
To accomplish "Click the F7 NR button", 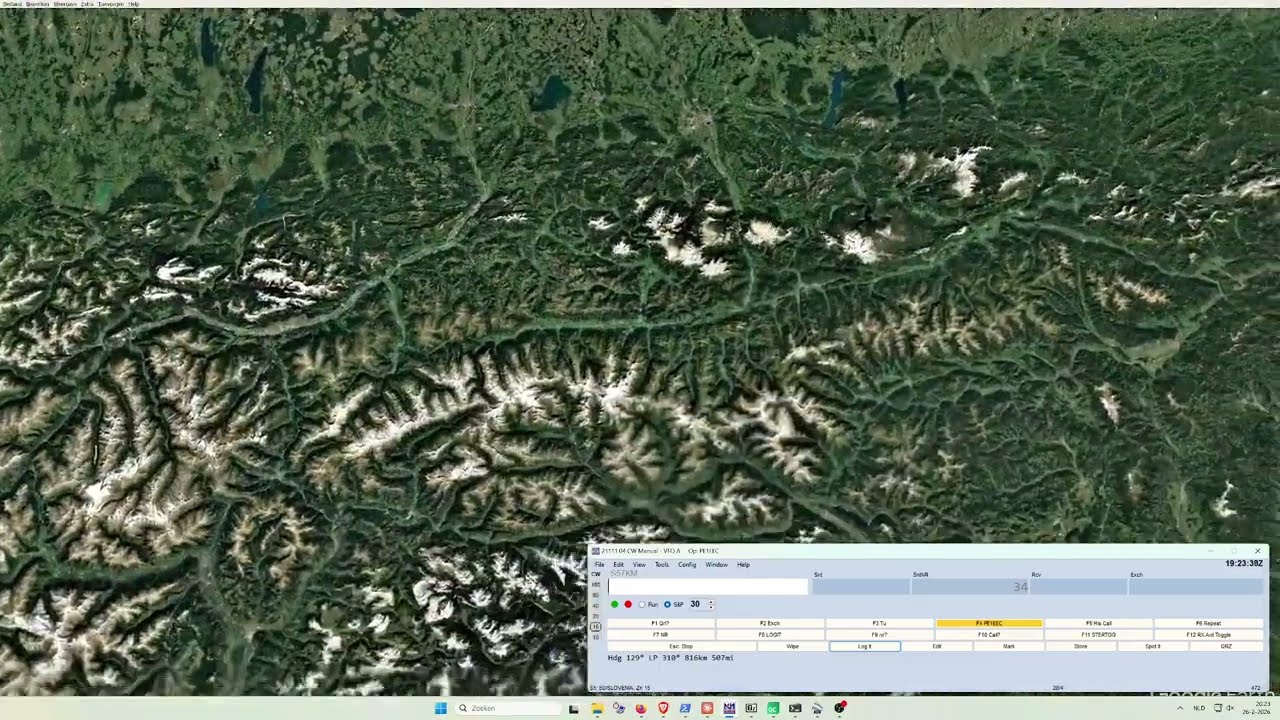I will 661,634.
